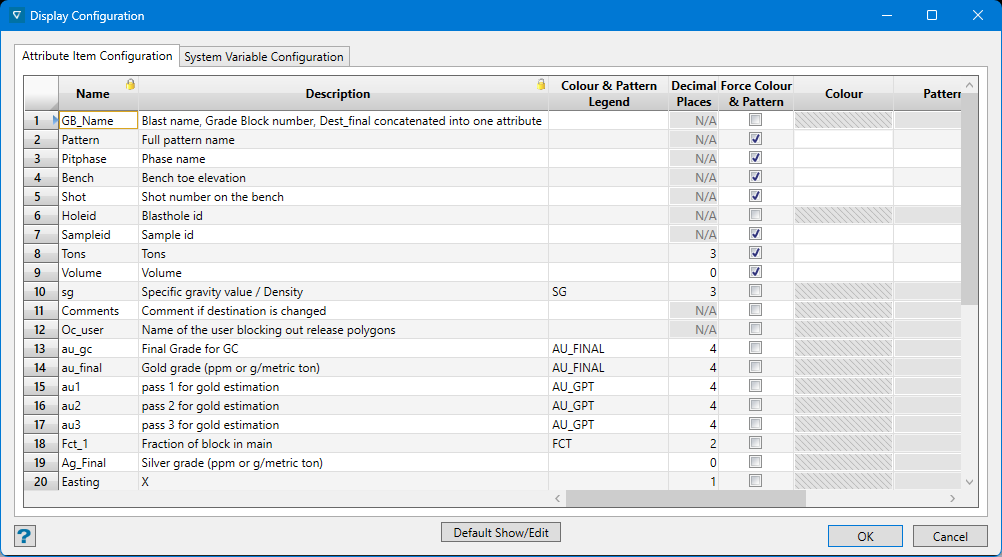Select the Attribute Item Configuration tab

(x=97, y=56)
